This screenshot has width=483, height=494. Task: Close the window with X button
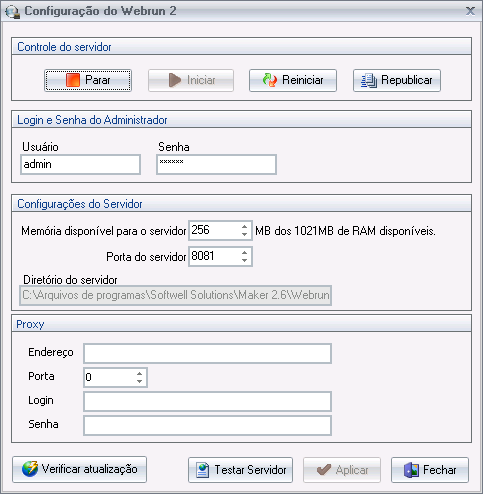(x=470, y=11)
